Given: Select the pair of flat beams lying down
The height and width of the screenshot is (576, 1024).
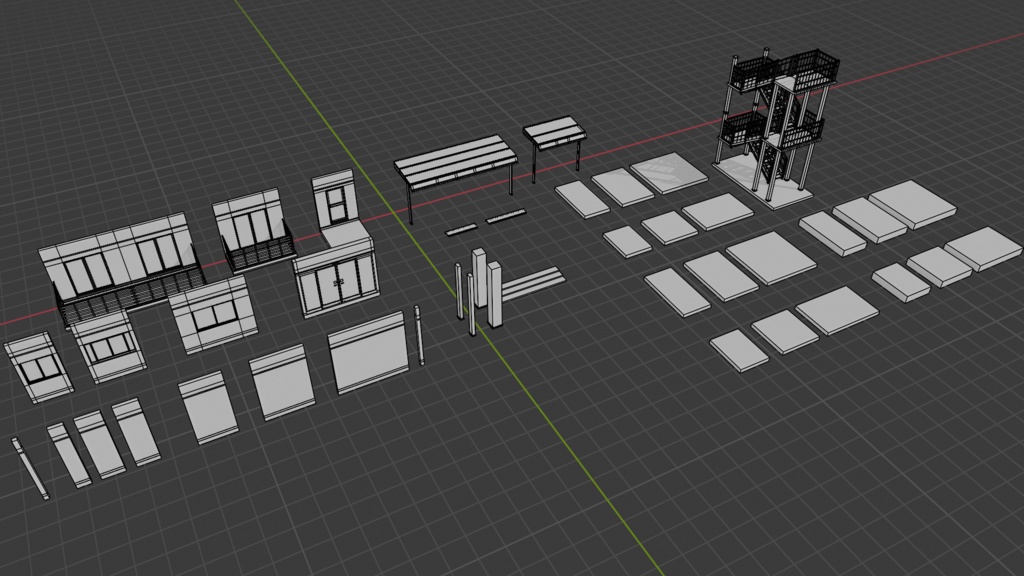Looking at the screenshot, I should coord(532,283).
